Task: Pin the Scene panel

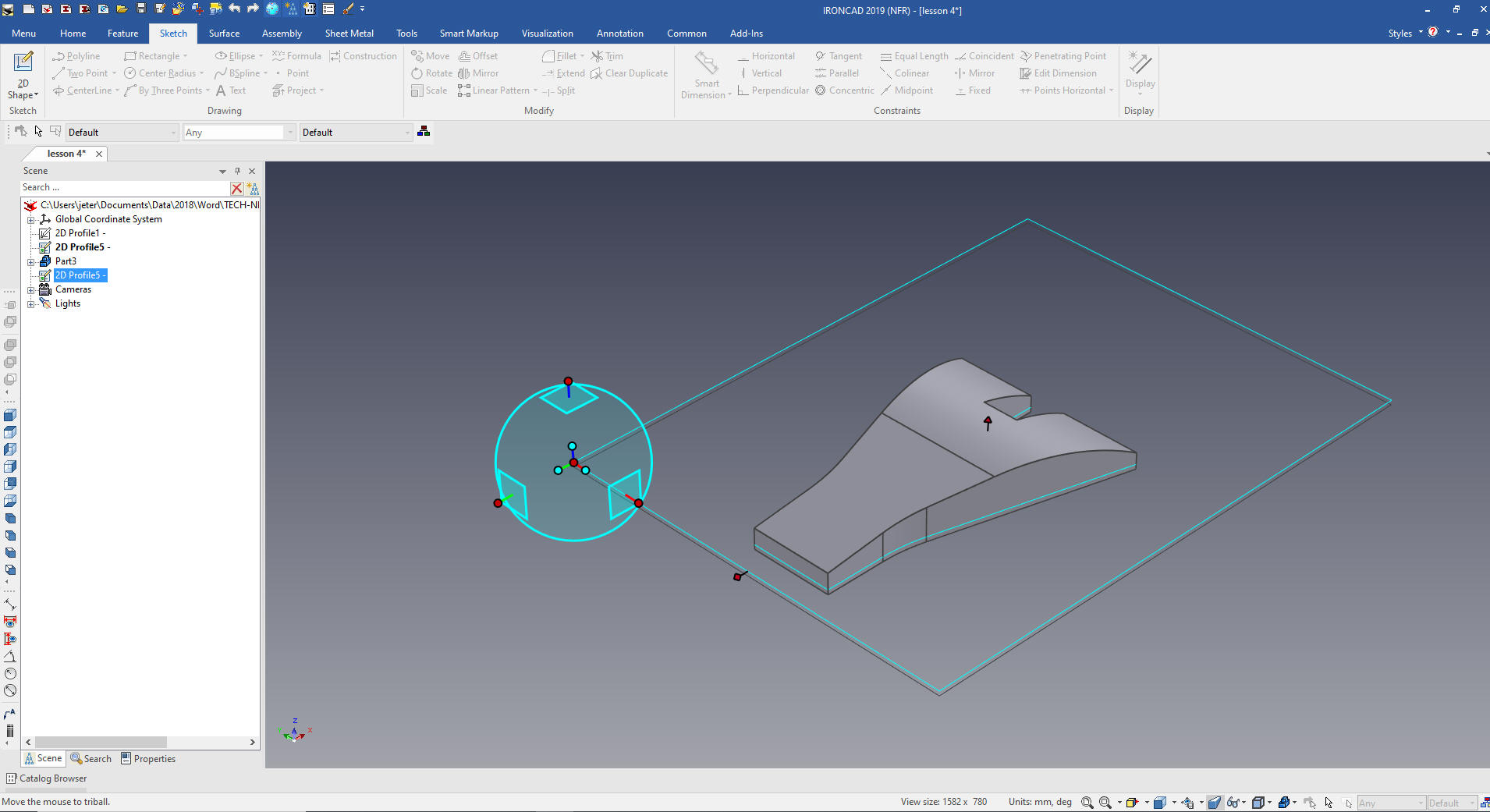Action: pos(238,171)
